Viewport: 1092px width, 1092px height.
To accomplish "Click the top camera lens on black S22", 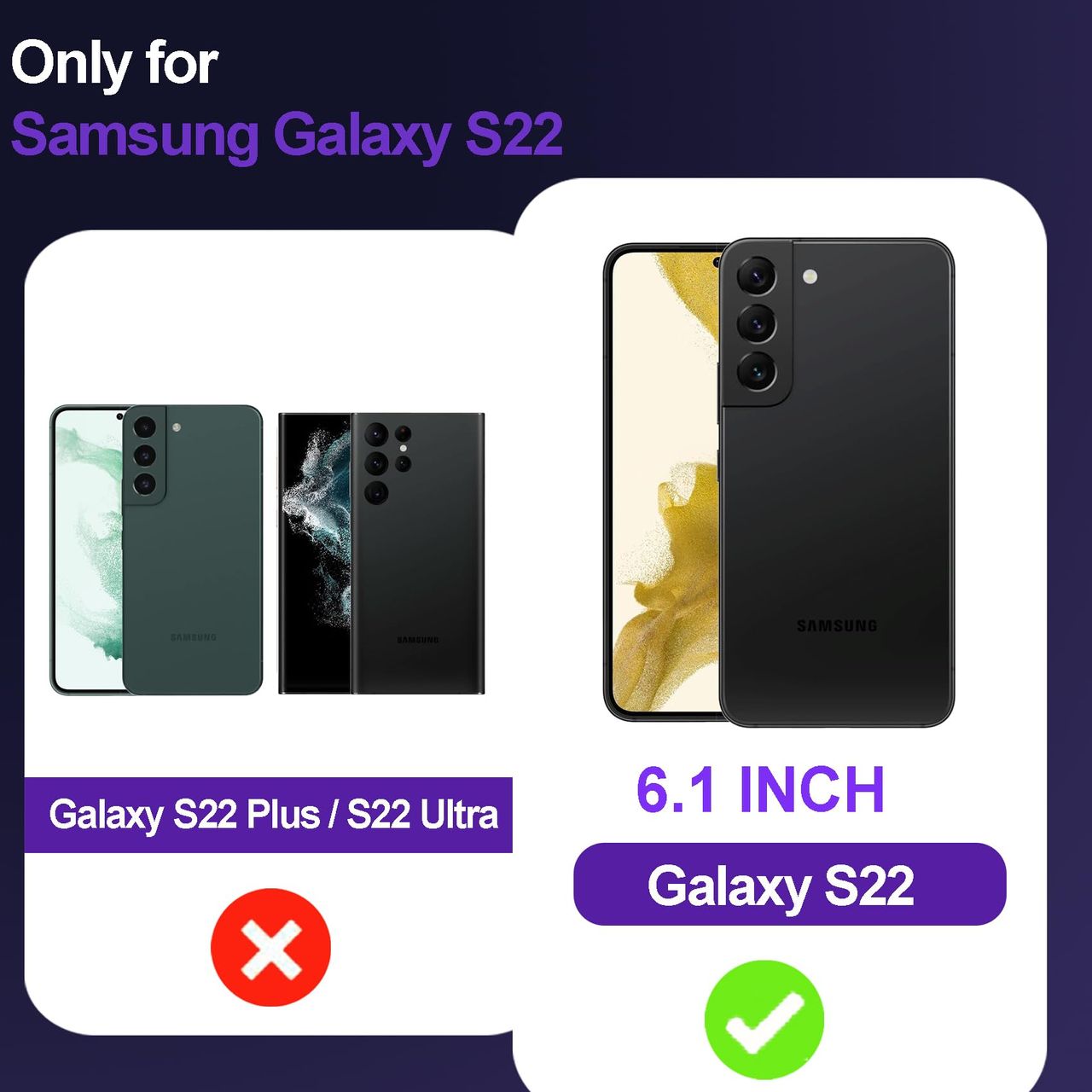I will click(756, 276).
